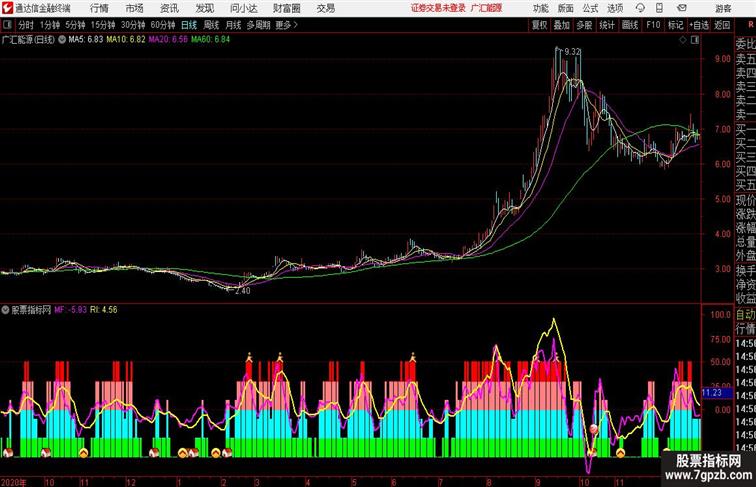The image size is (756, 487).
Task: Click the red 广汇能源 stock name link
Action: [486, 8]
